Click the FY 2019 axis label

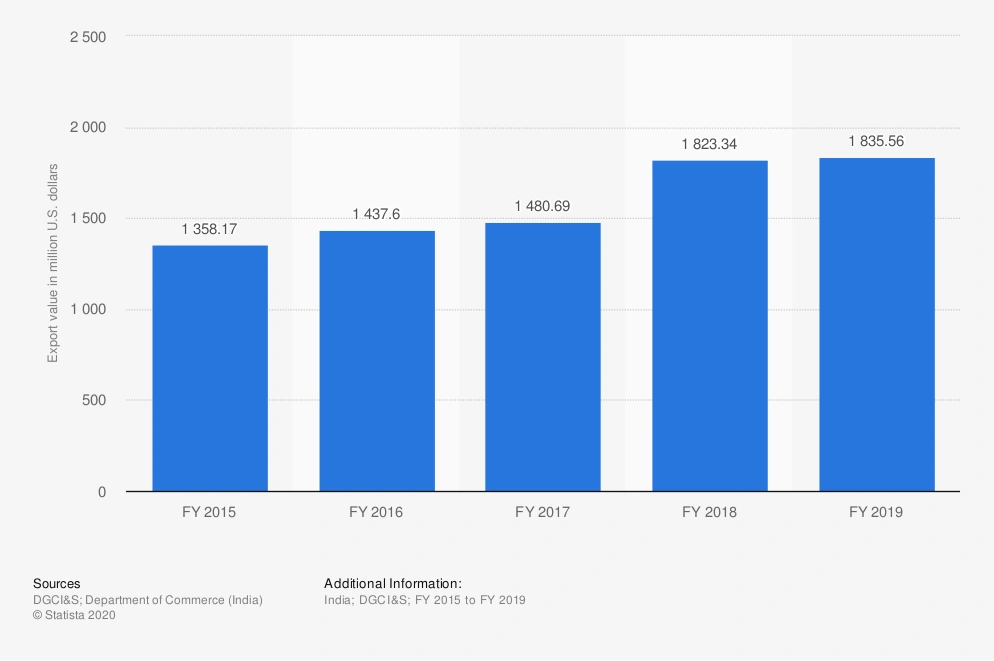[876, 512]
